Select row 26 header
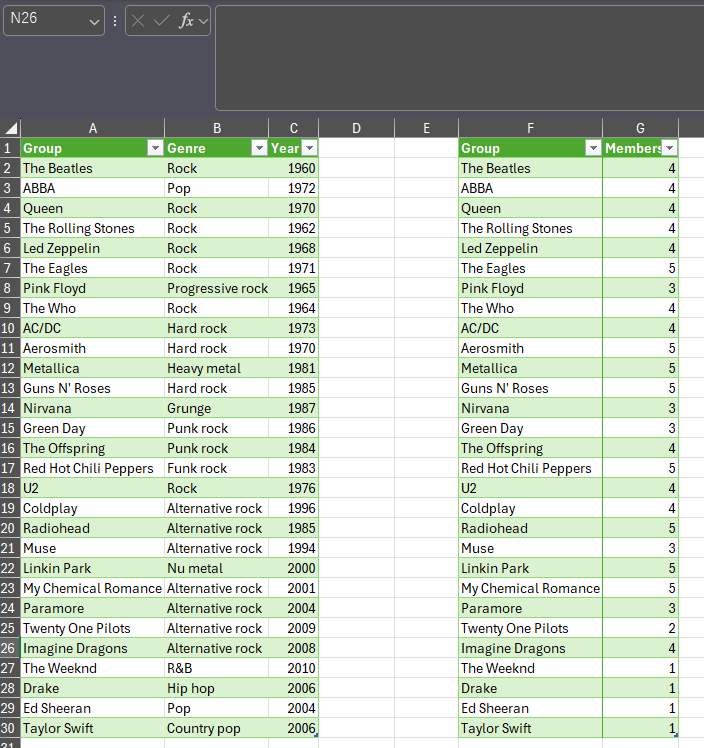704x748 pixels. pyautogui.click(x=10, y=648)
